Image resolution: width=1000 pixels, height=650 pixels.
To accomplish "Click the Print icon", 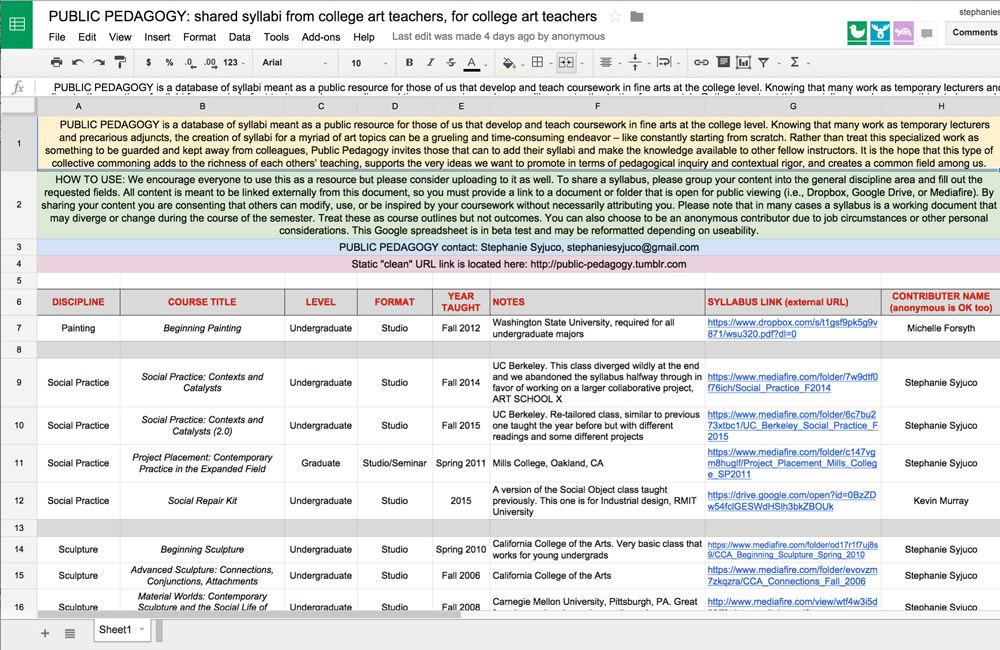I will 57,62.
